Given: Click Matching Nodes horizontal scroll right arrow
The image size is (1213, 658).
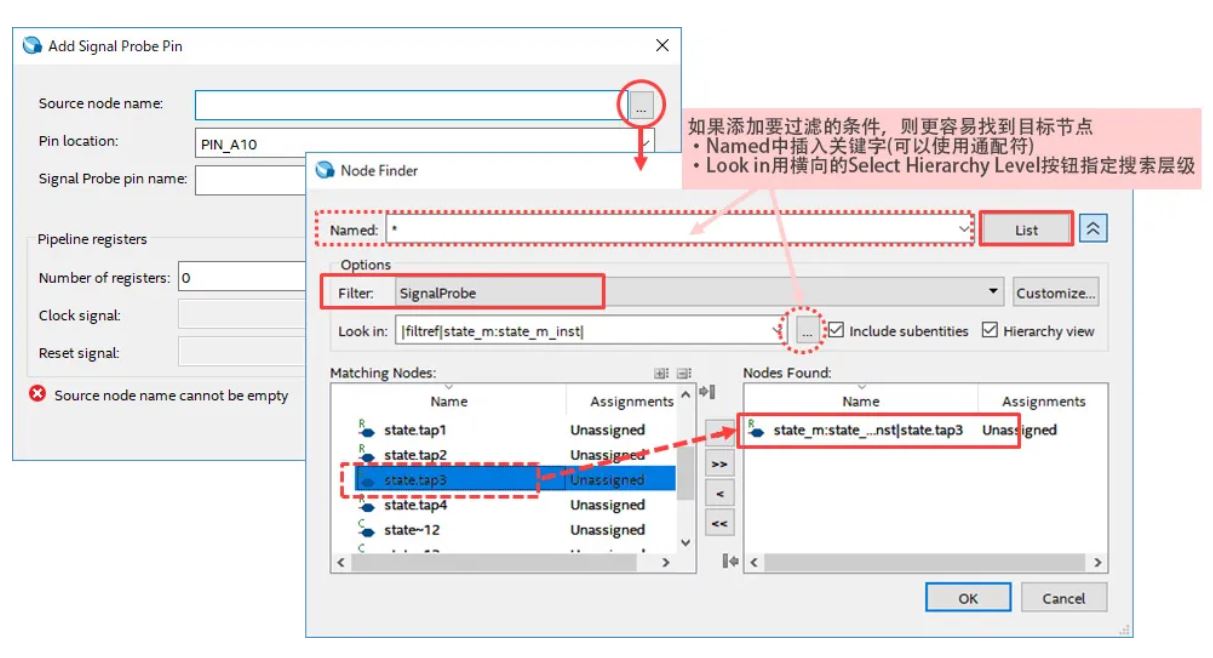Looking at the screenshot, I should click(x=666, y=563).
